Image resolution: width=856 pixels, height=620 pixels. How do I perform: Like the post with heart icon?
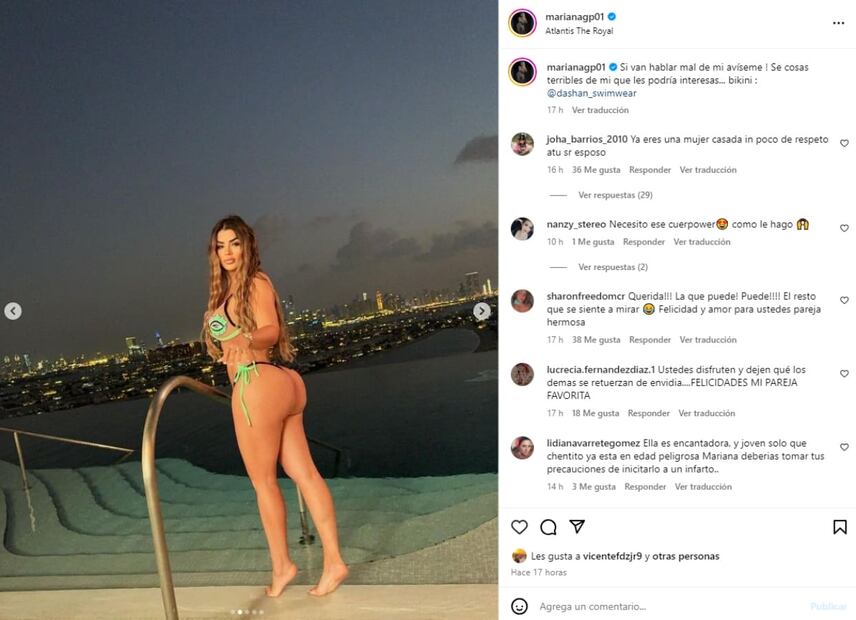[x=519, y=527]
